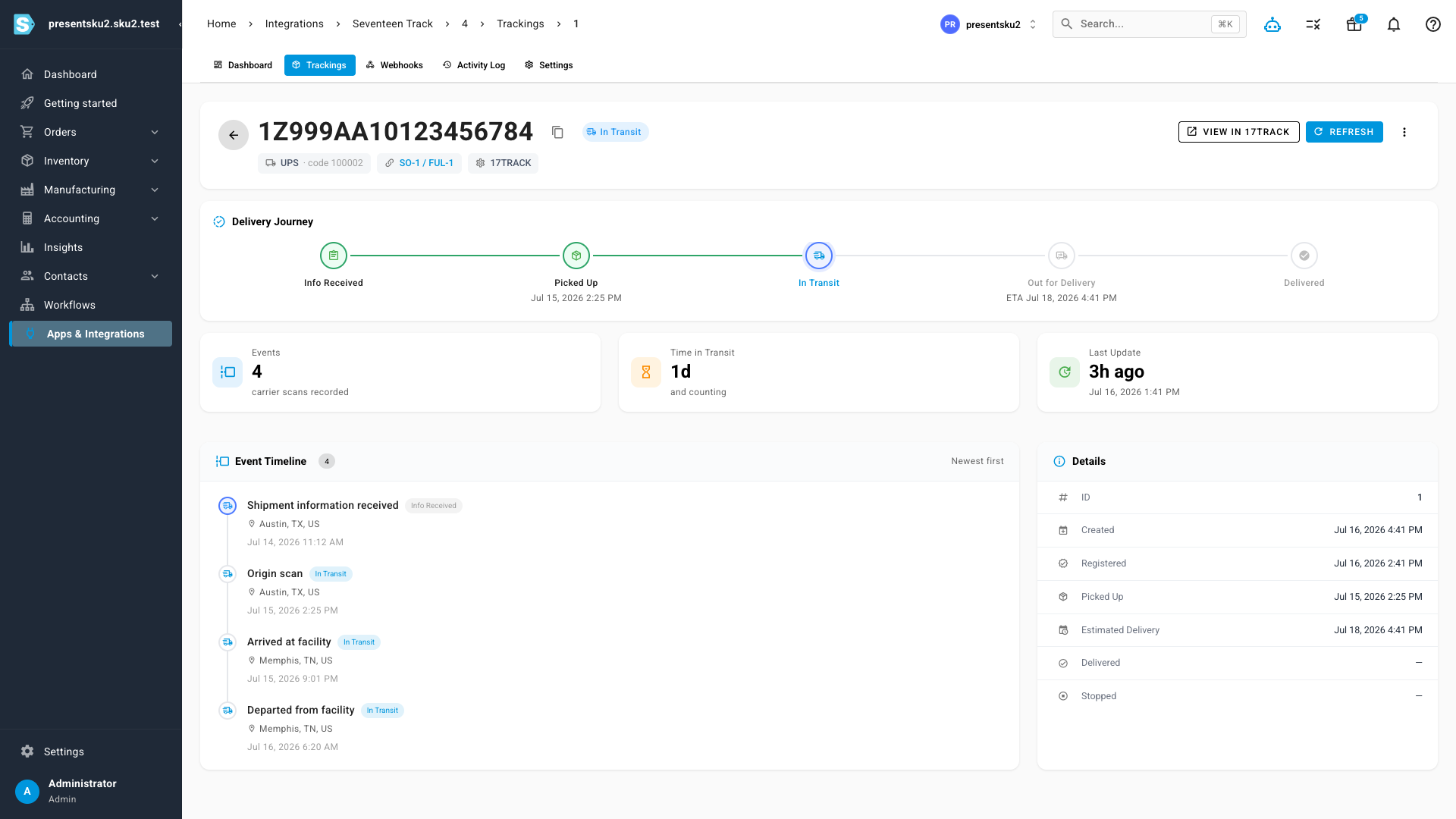Copy the tracking number with the copy icon
This screenshot has height=819, width=1456.
[557, 132]
